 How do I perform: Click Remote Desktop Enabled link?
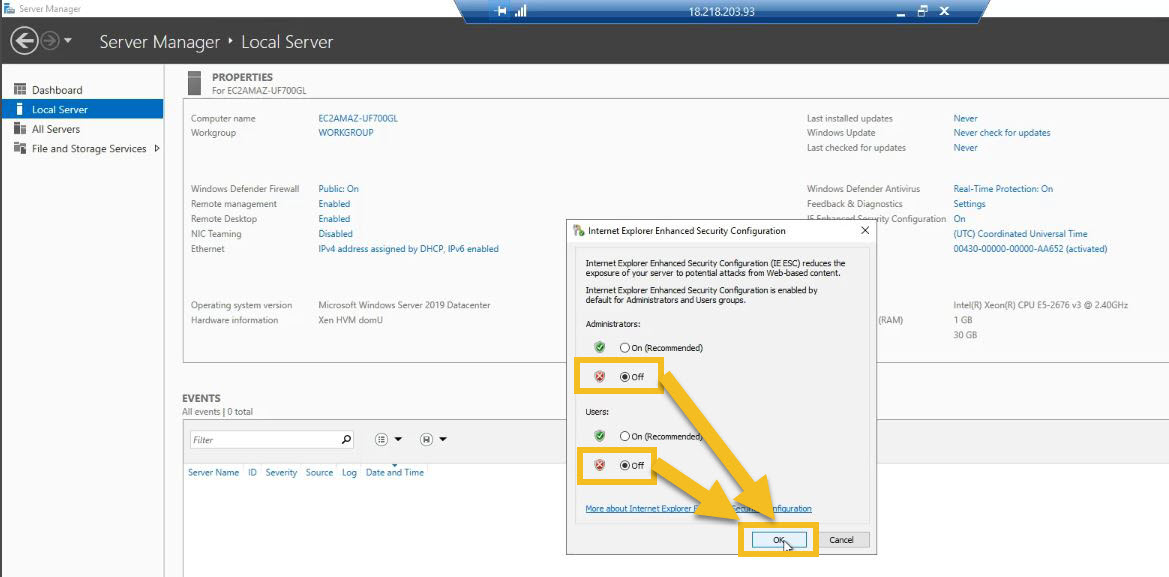click(334, 219)
